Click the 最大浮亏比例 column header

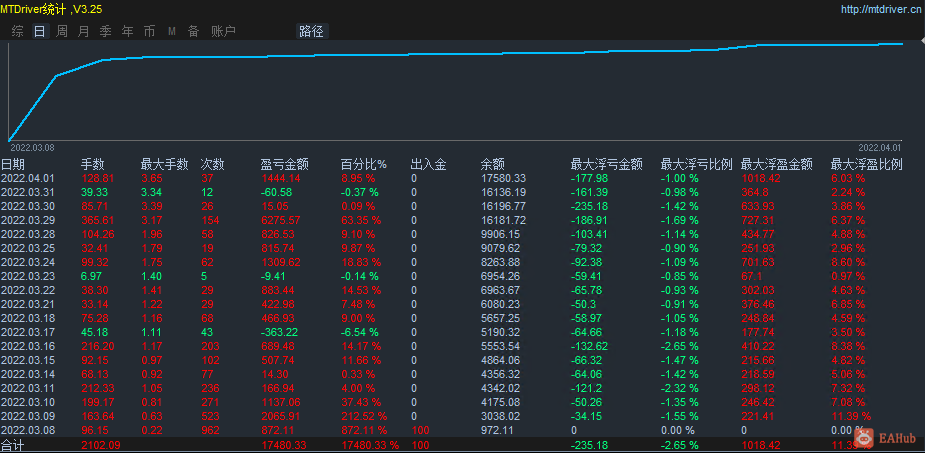[x=696, y=165]
